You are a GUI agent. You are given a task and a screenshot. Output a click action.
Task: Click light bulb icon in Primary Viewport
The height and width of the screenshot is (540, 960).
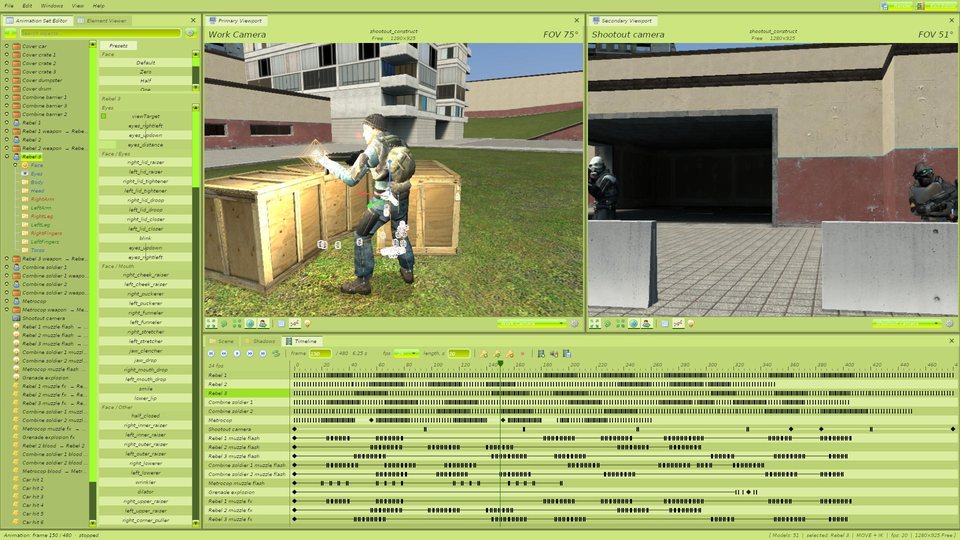[x=307, y=323]
